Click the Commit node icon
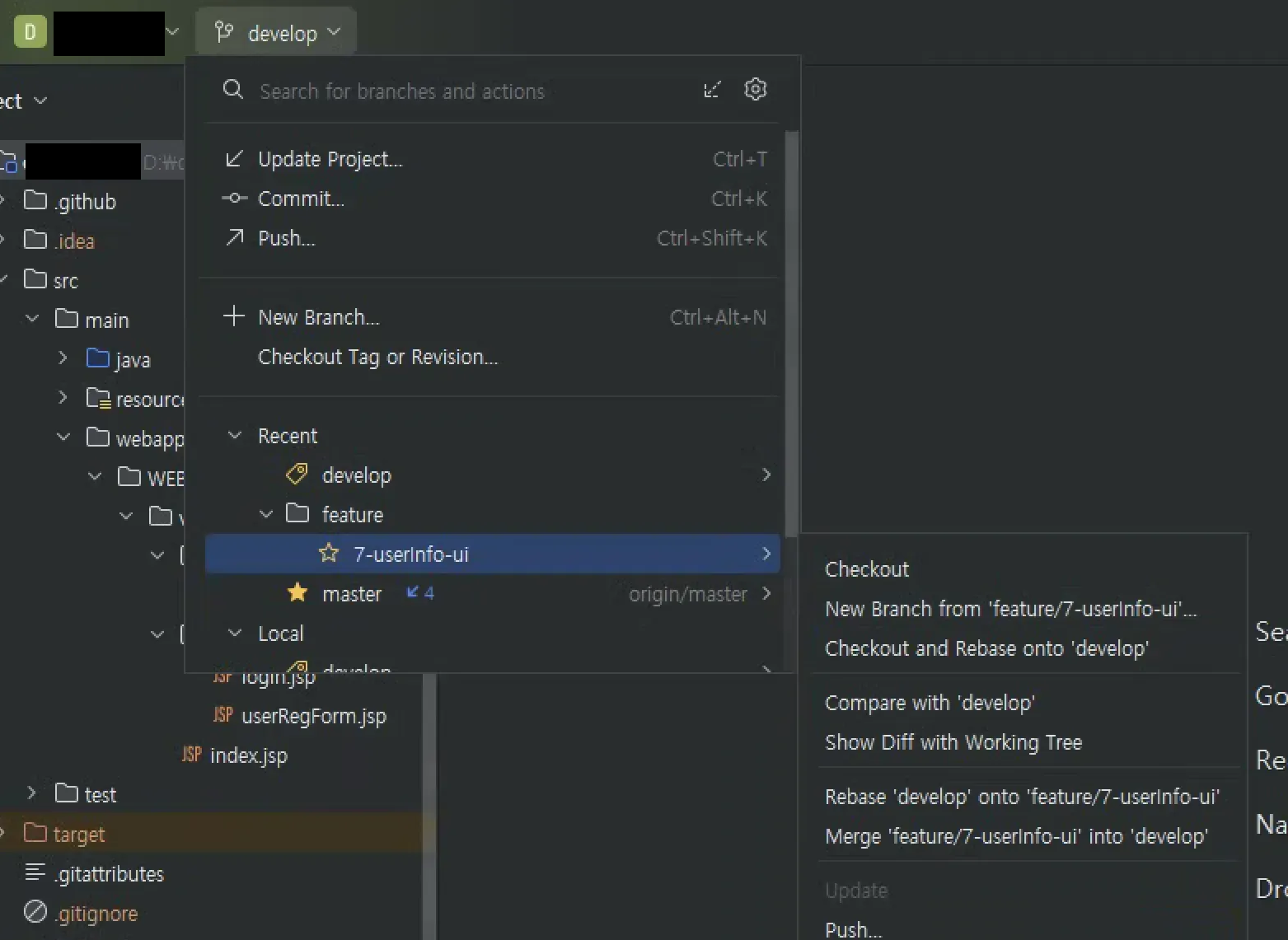 coord(234,198)
